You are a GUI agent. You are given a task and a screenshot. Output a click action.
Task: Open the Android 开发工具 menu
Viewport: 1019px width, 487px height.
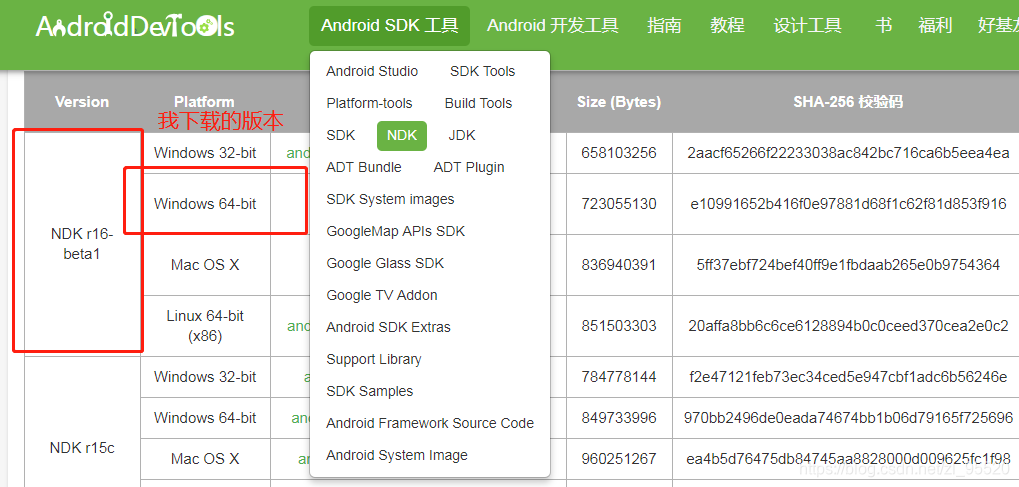(552, 26)
